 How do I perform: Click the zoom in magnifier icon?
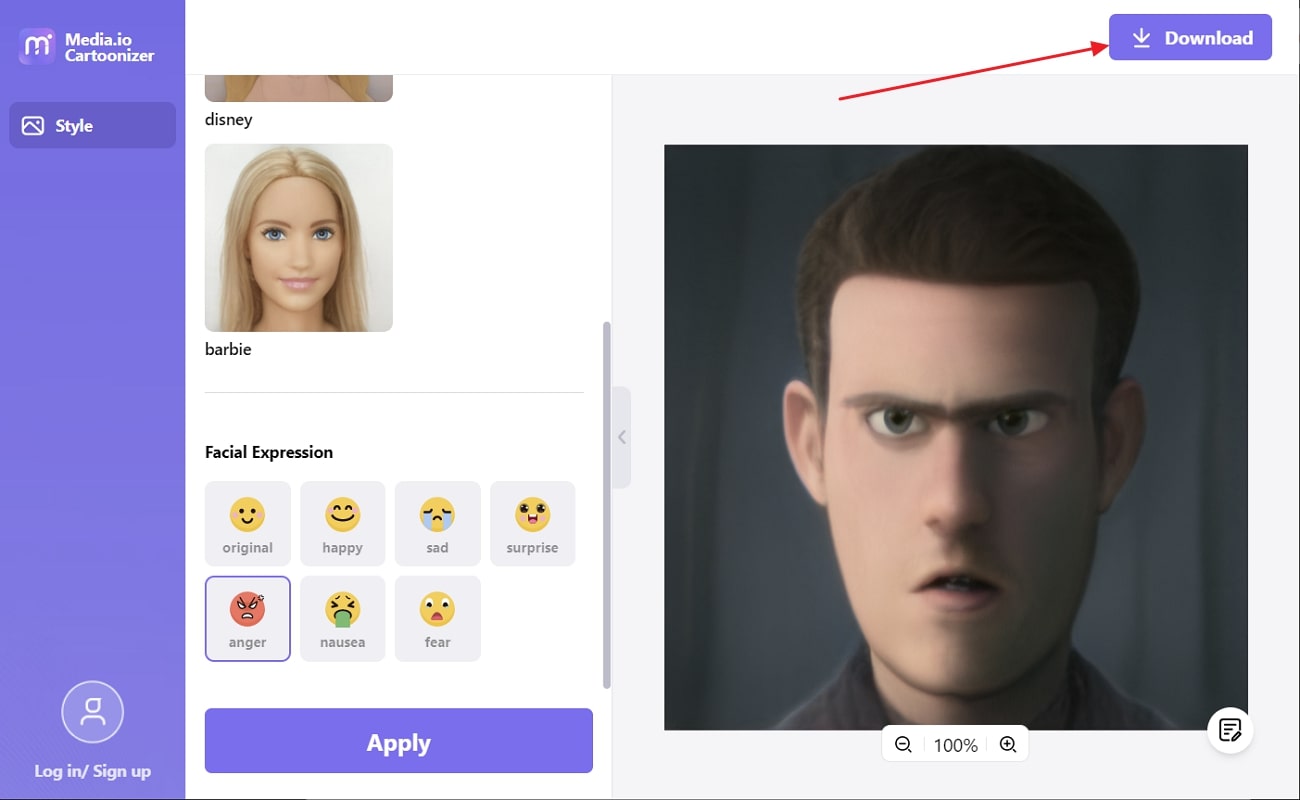[1008, 745]
